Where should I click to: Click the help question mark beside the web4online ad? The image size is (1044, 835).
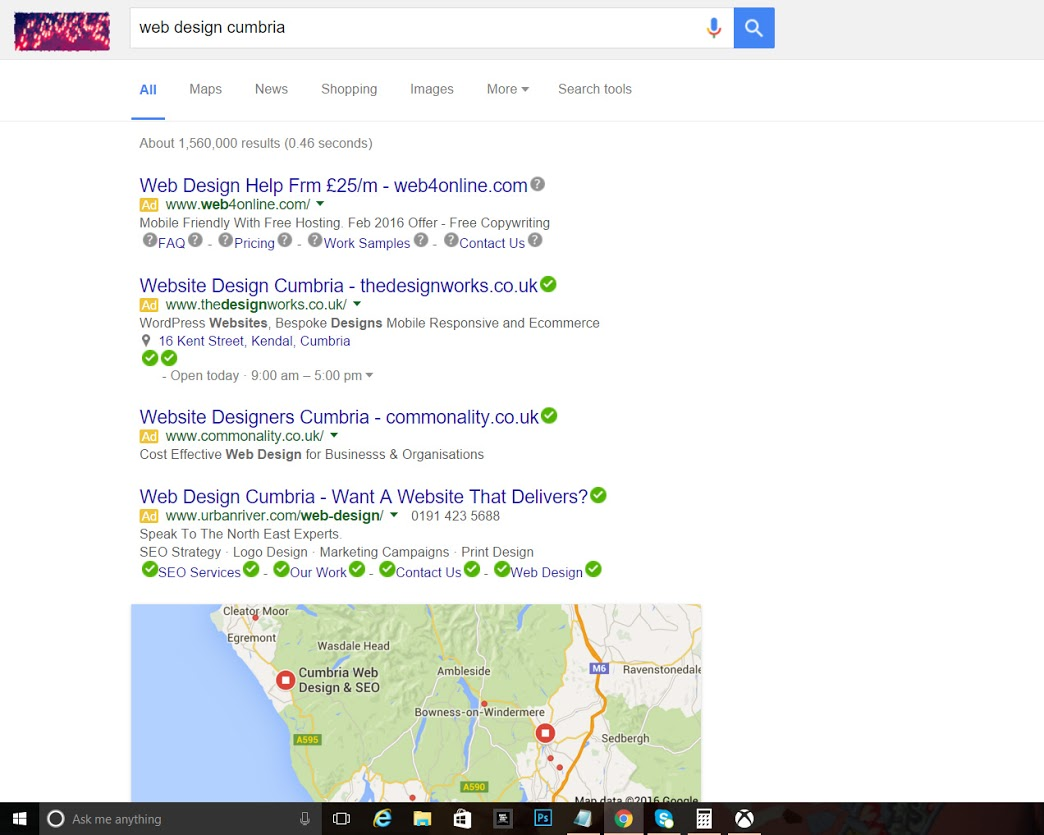point(537,184)
